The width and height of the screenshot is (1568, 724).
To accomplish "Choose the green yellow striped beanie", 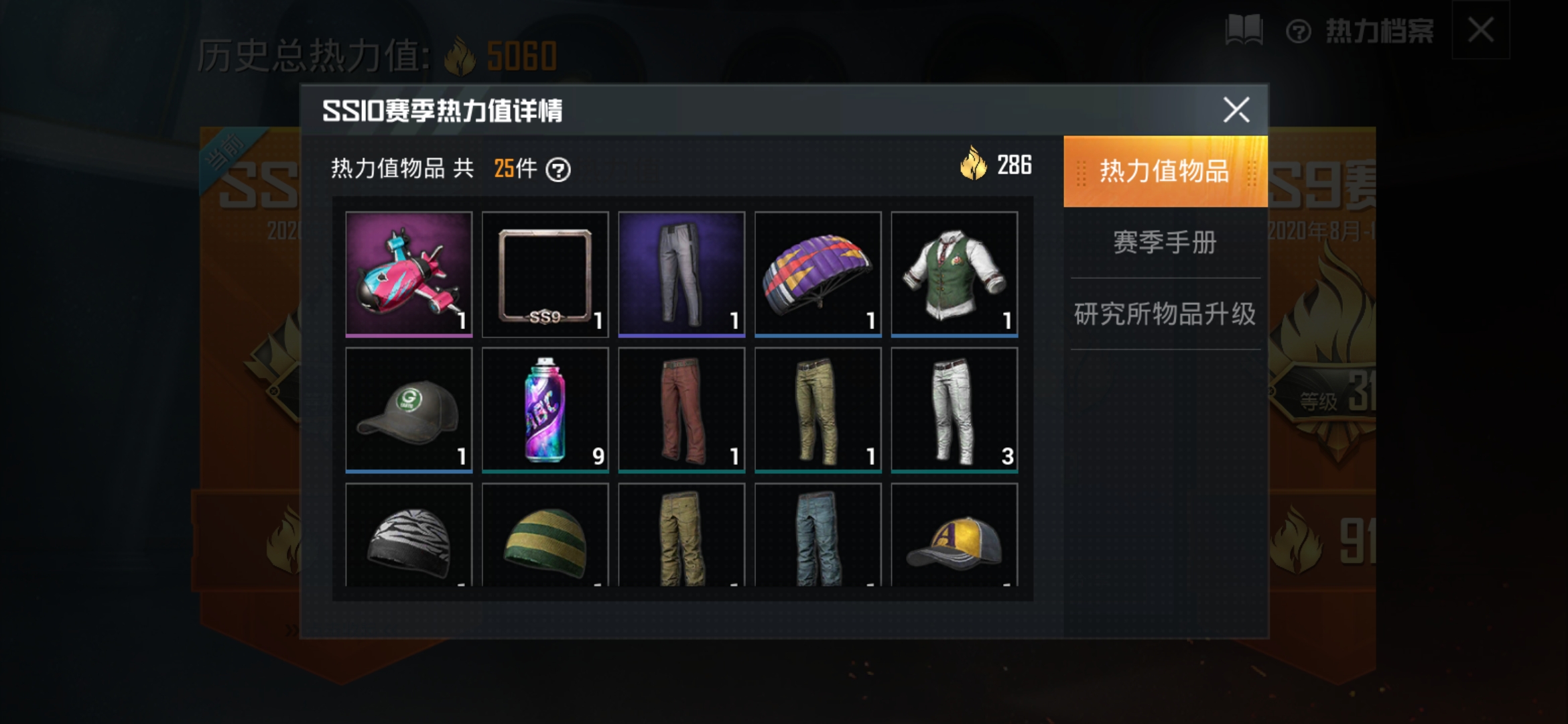I will (545, 535).
